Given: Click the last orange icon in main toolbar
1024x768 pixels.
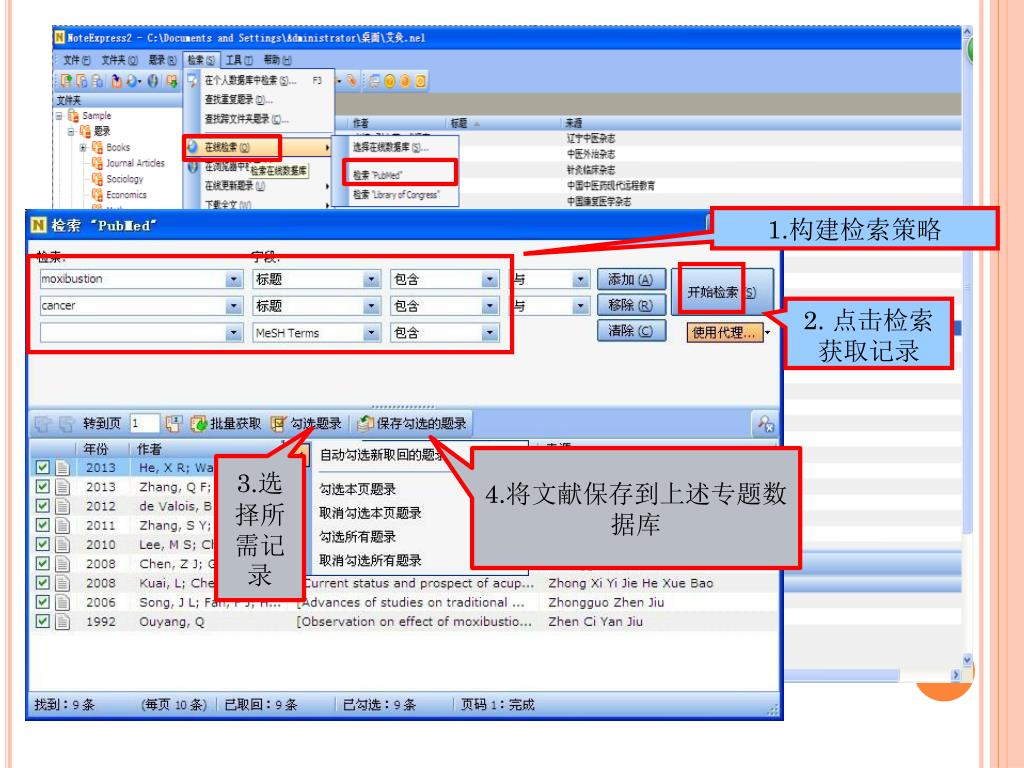Looking at the screenshot, I should point(421,81).
